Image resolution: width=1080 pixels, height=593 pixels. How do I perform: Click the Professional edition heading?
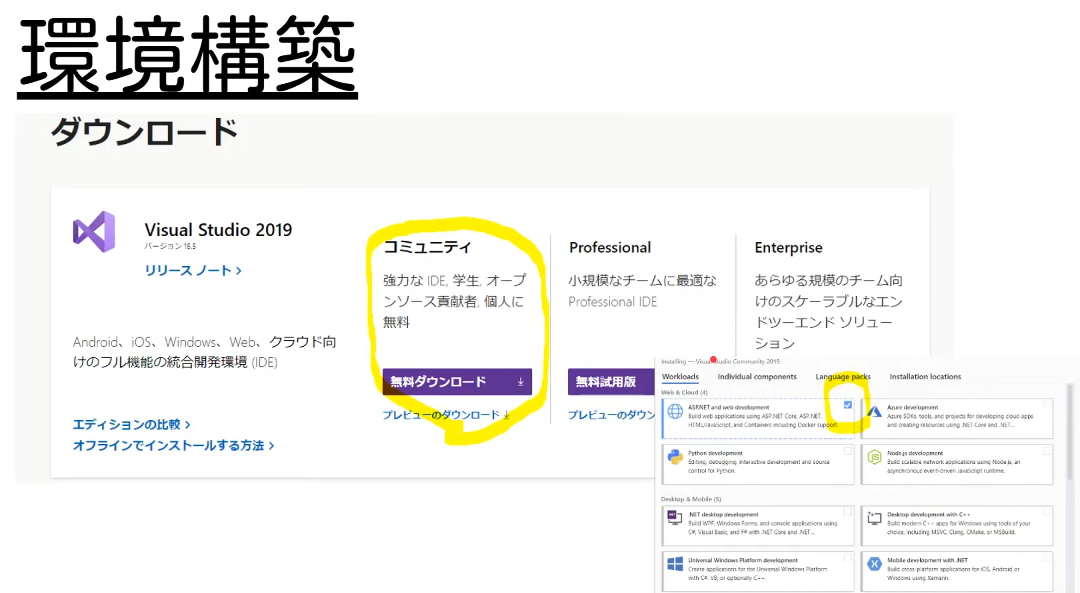coord(610,247)
